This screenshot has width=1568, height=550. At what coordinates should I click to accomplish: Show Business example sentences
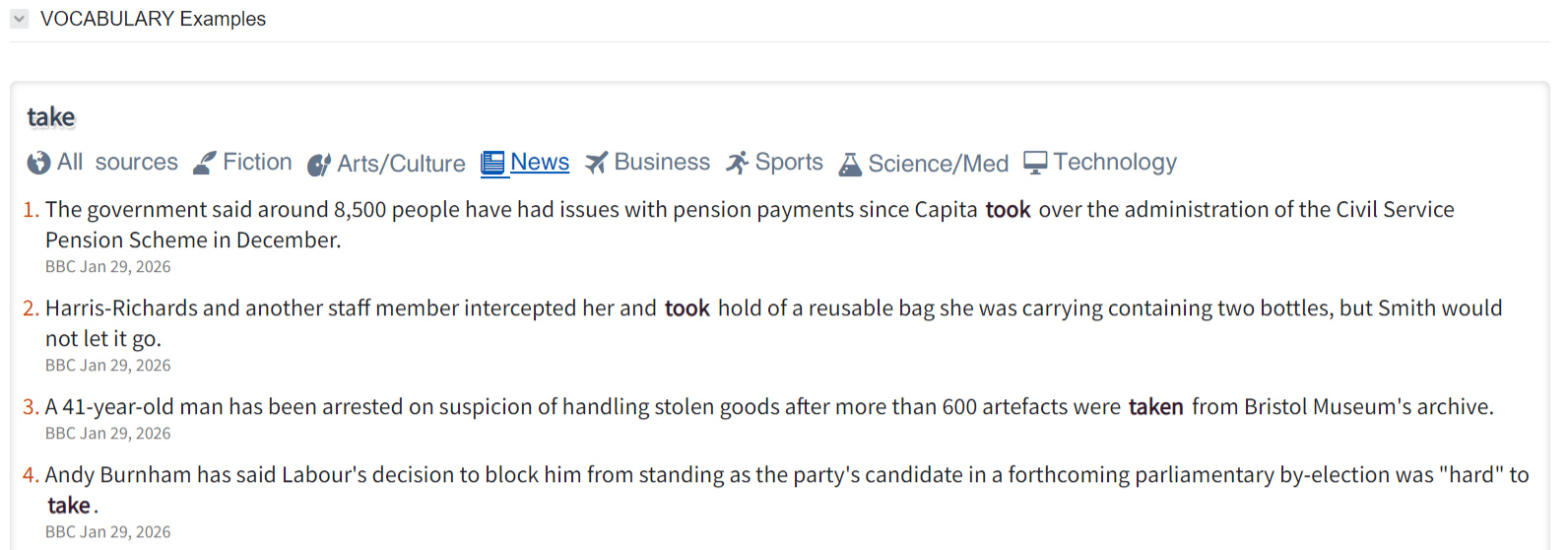tap(662, 162)
